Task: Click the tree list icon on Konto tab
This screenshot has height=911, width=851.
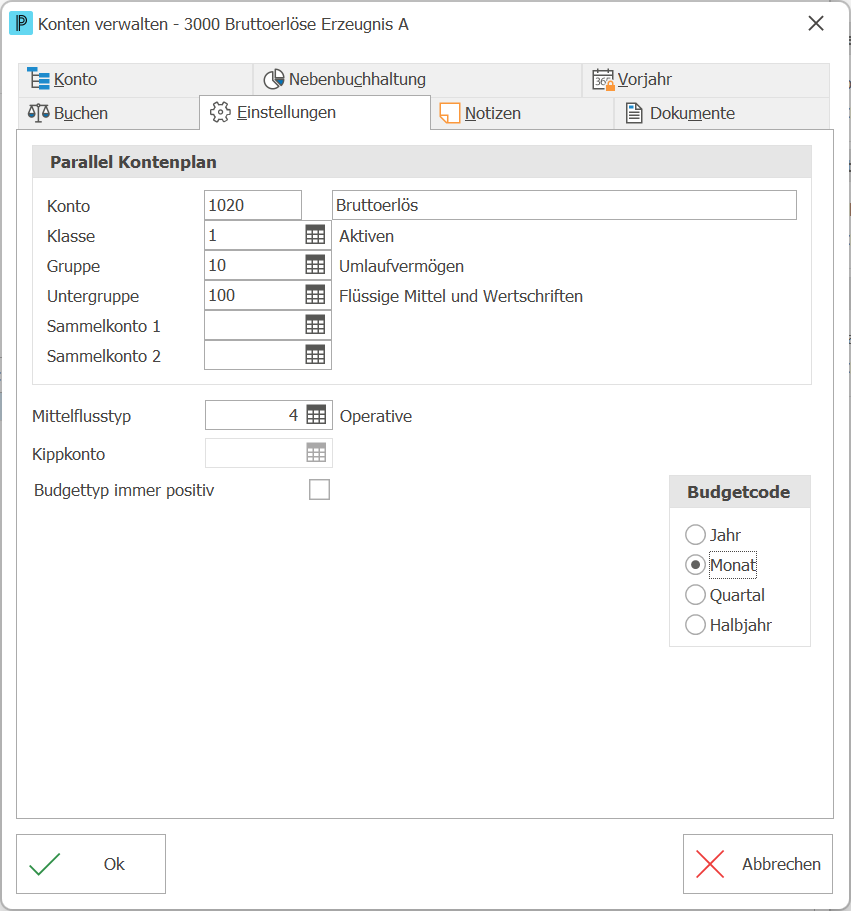Action: click(38, 78)
